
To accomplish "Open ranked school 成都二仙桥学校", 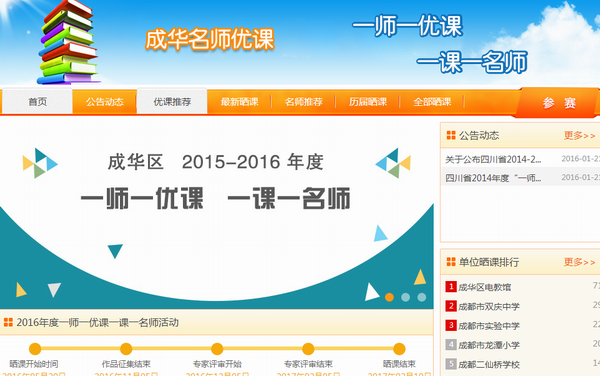I will click(489, 364).
